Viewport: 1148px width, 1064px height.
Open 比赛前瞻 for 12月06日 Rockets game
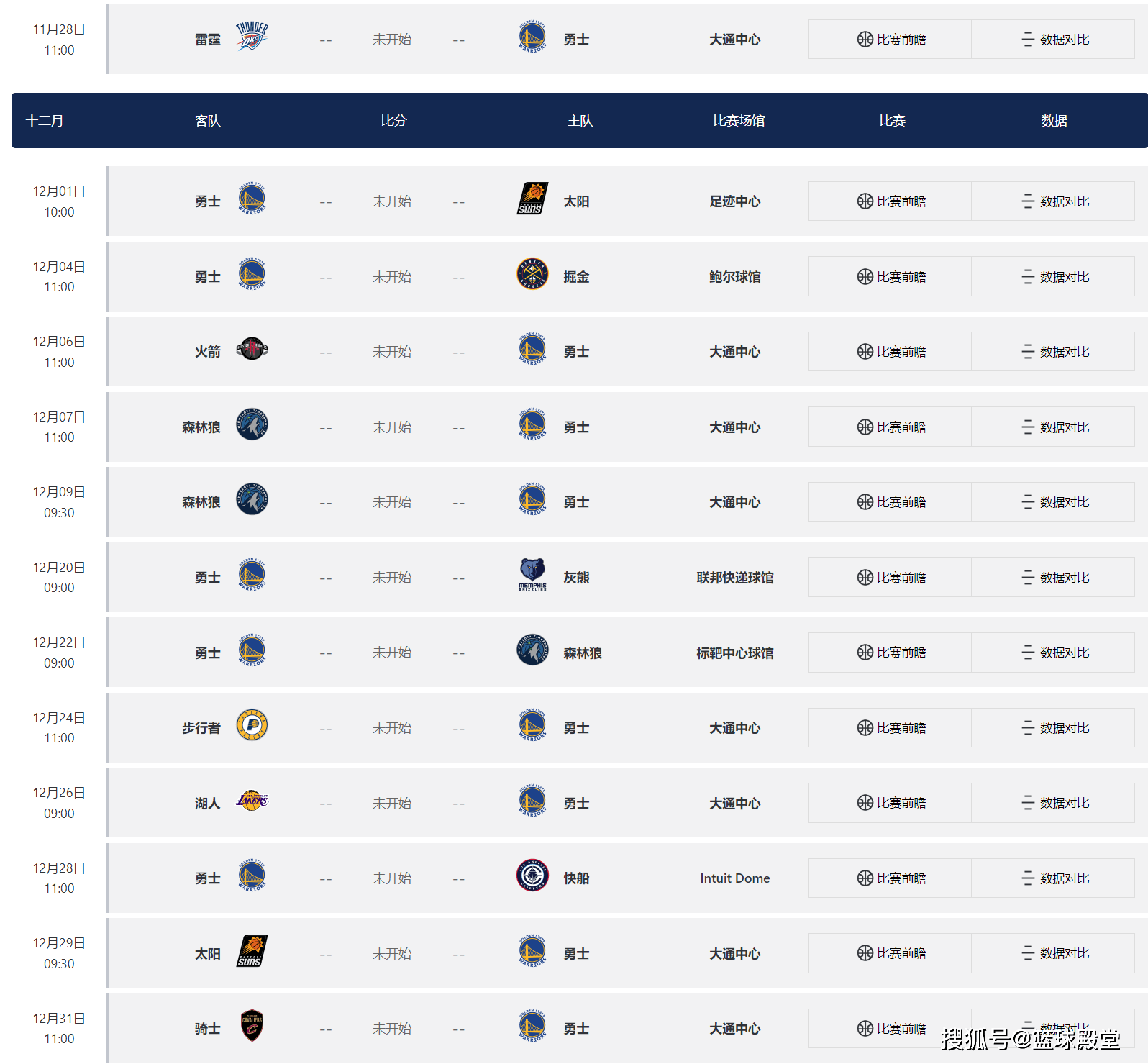pyautogui.click(x=890, y=352)
